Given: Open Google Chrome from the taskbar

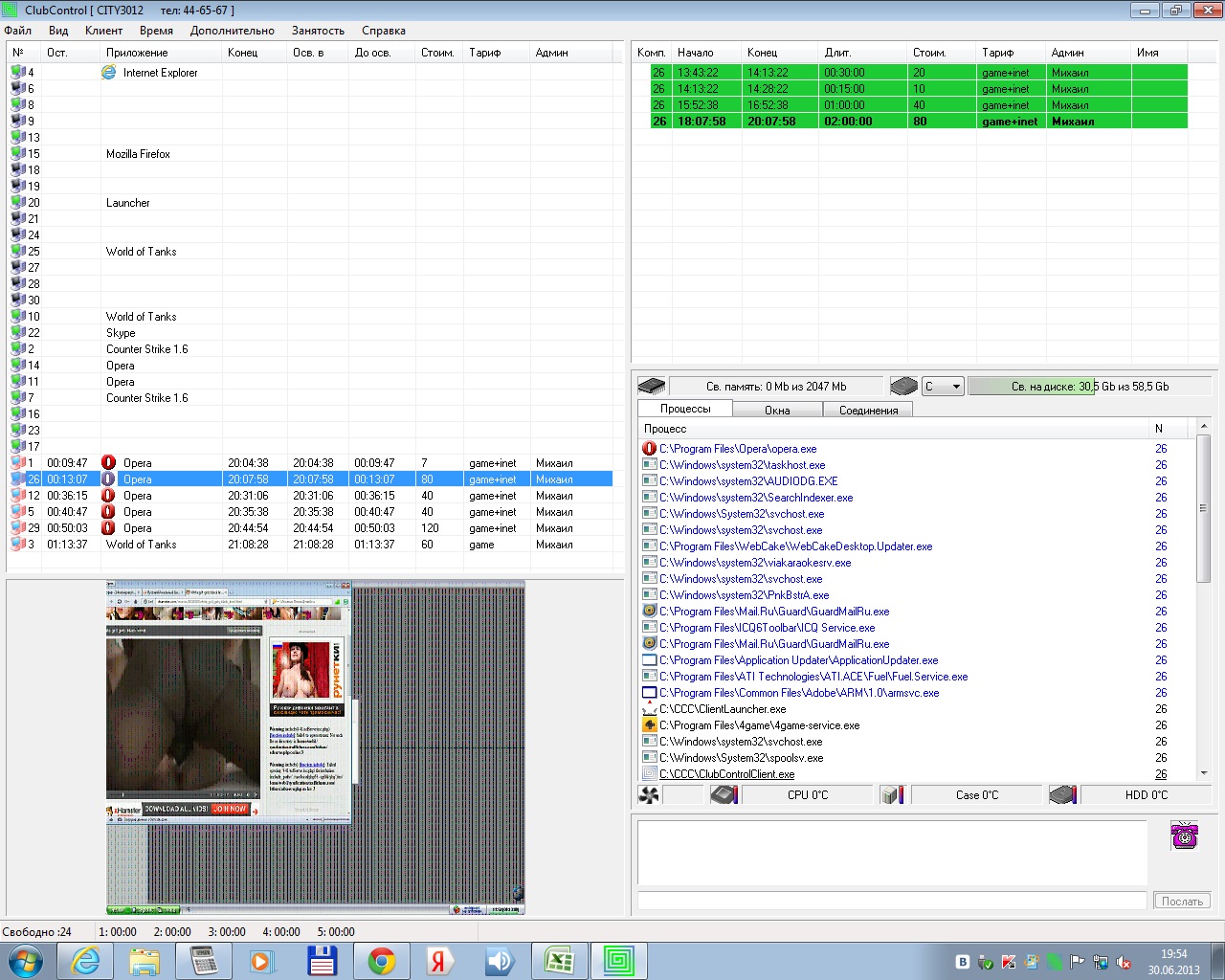Looking at the screenshot, I should pos(381,961).
